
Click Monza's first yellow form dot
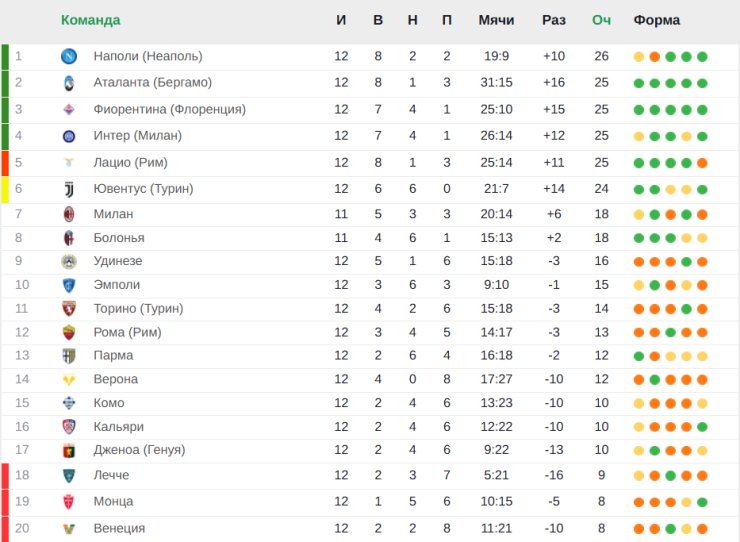tap(639, 502)
